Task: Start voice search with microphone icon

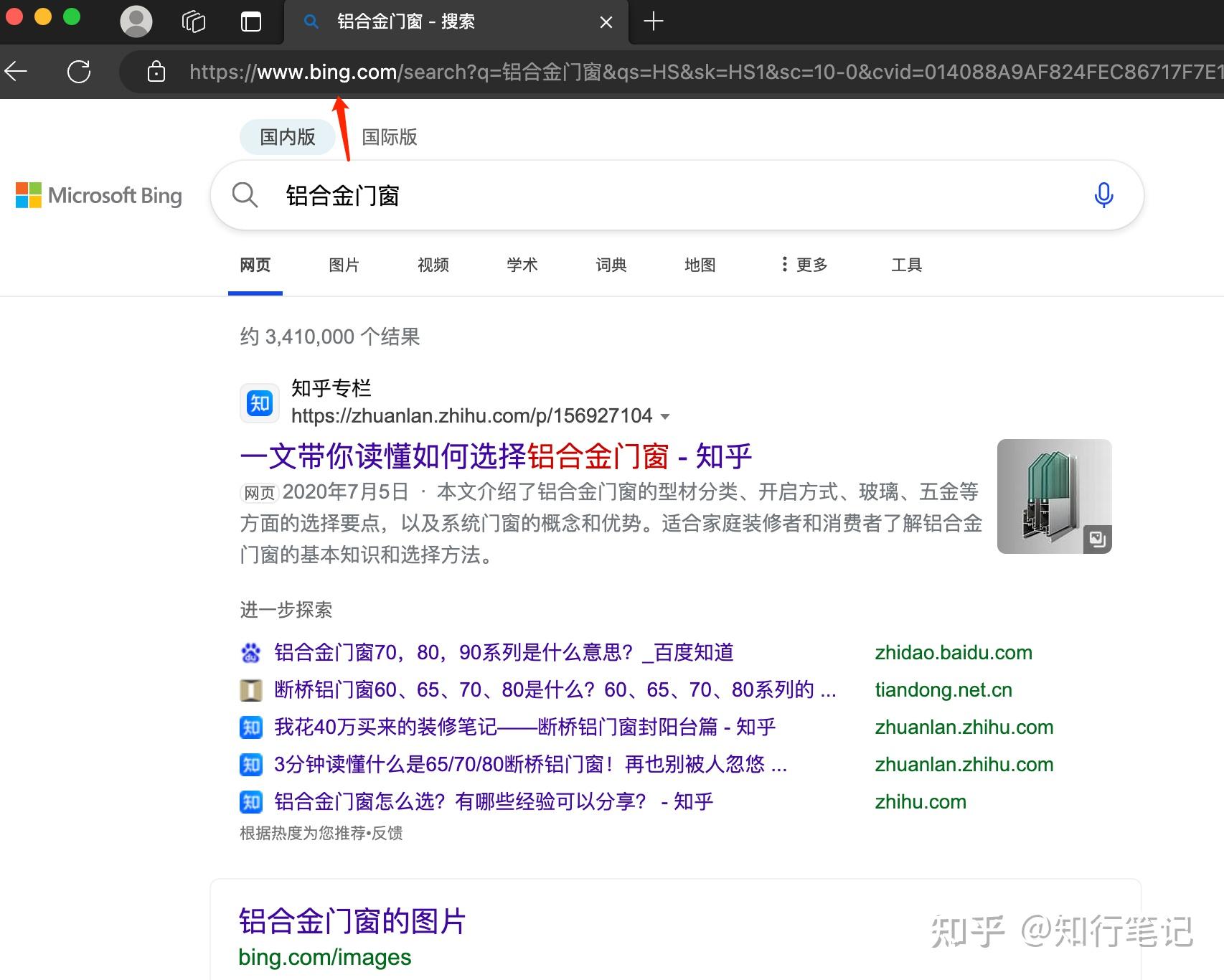Action: pyautogui.click(x=1103, y=195)
